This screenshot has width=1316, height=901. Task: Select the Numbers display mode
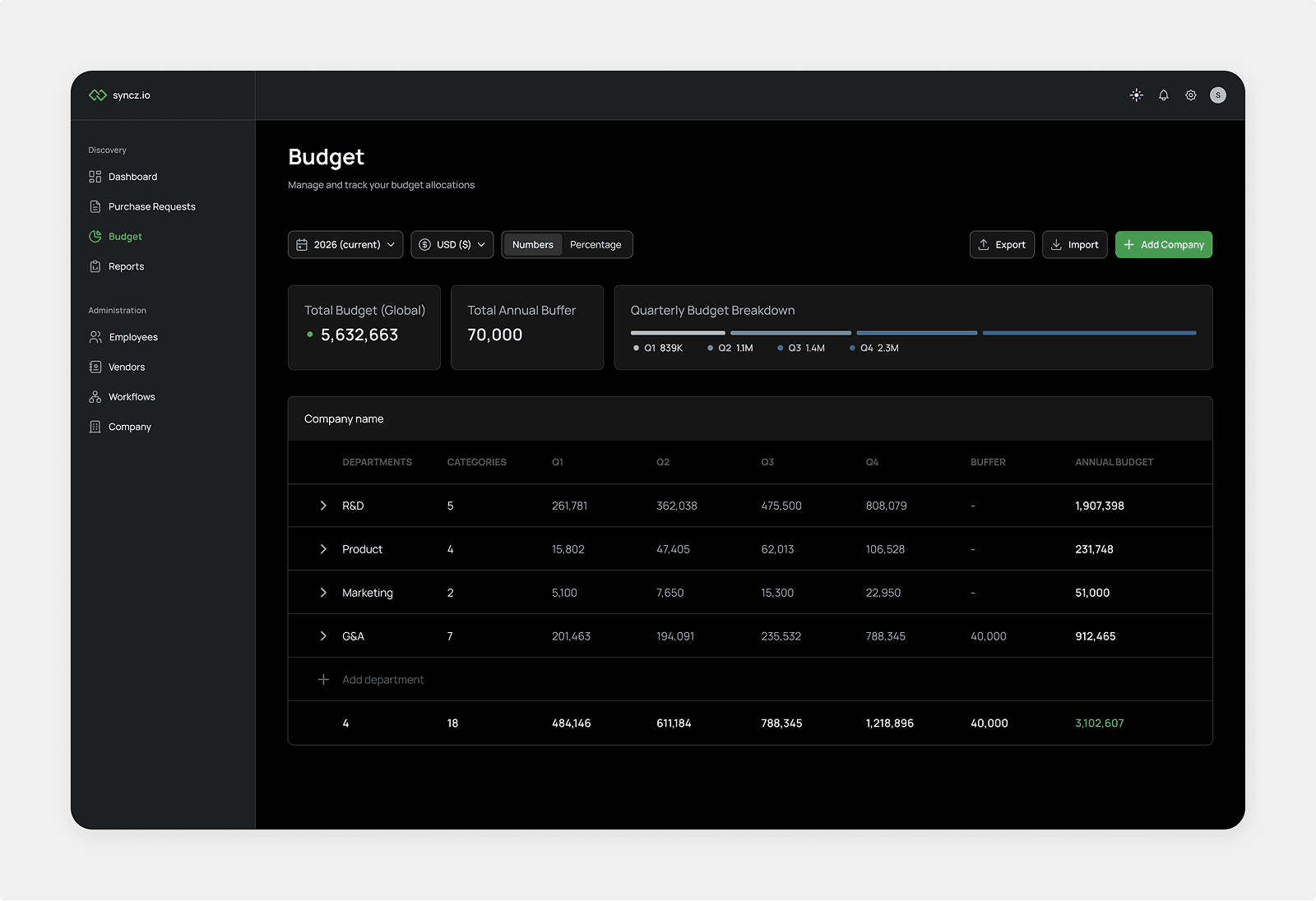(x=532, y=244)
